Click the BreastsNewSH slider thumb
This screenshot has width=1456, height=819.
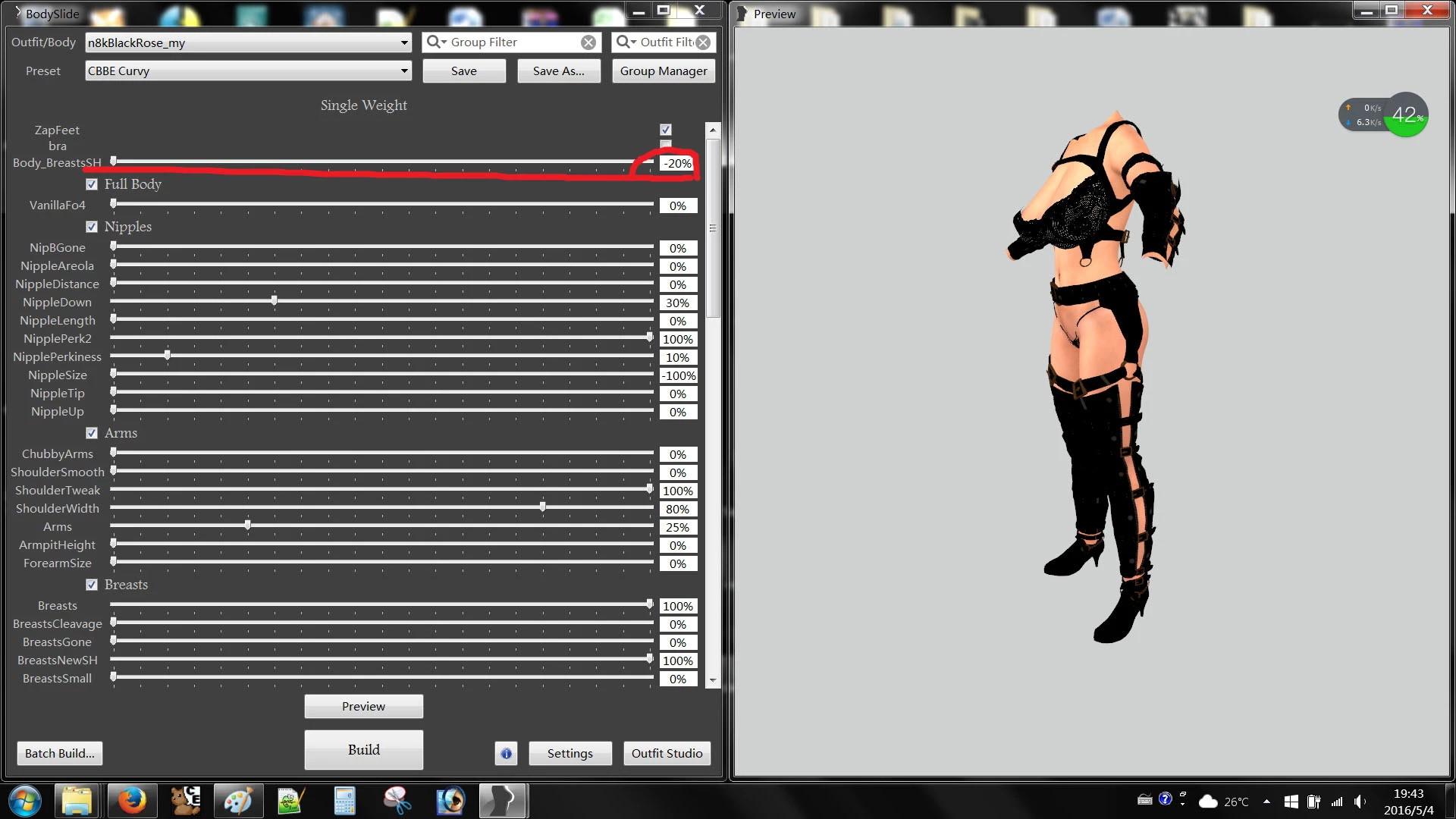pos(650,659)
